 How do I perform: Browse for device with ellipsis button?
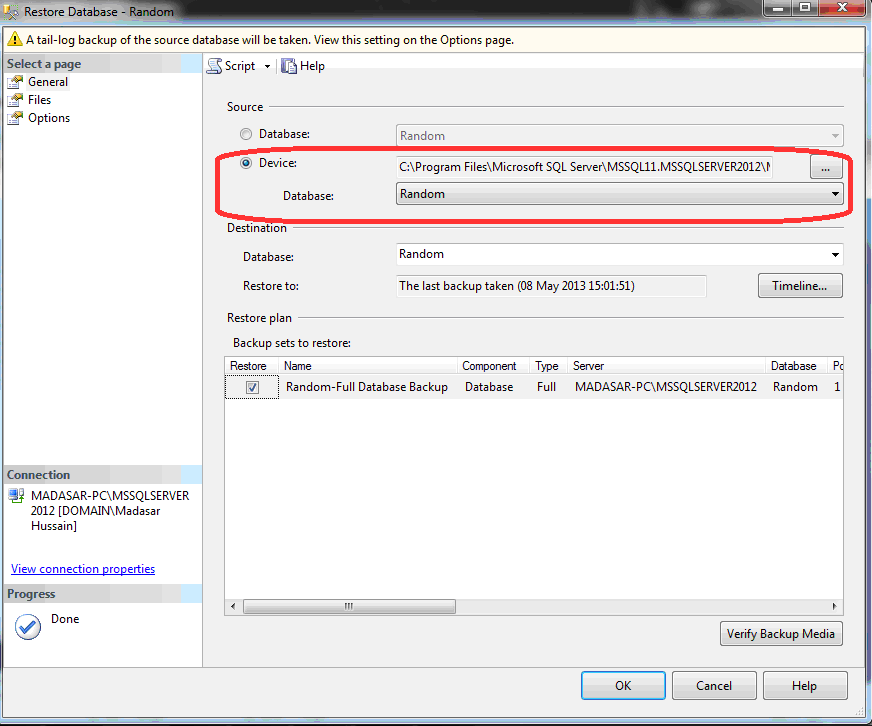pos(825,169)
